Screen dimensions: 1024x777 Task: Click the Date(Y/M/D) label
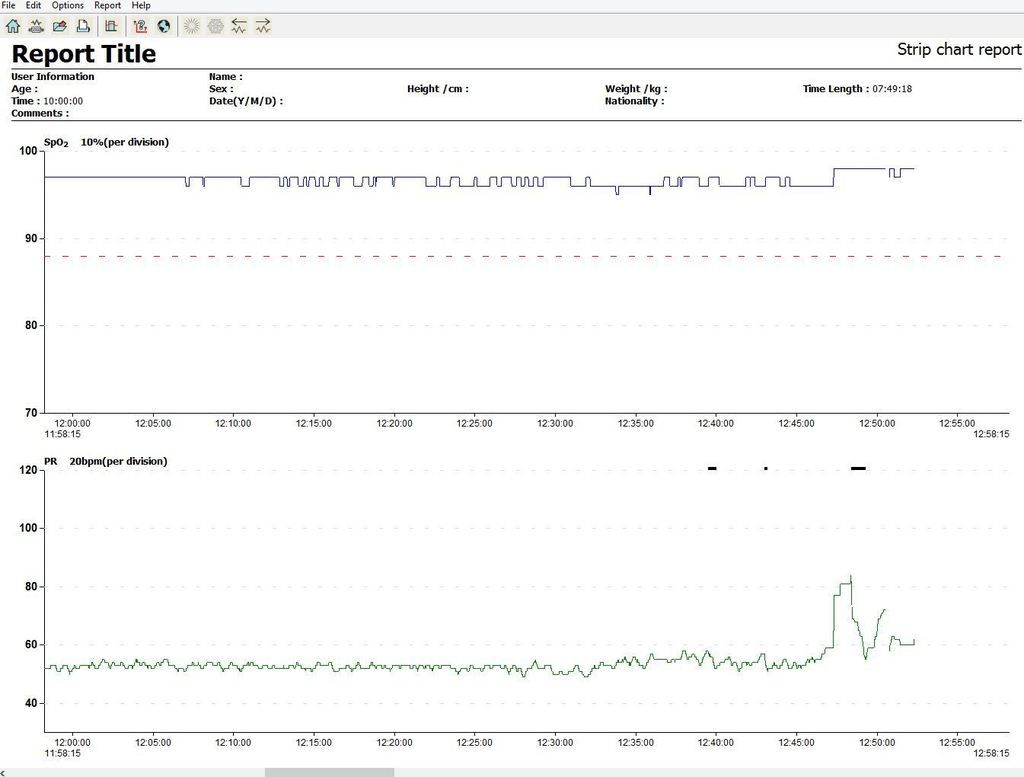click(x=246, y=101)
